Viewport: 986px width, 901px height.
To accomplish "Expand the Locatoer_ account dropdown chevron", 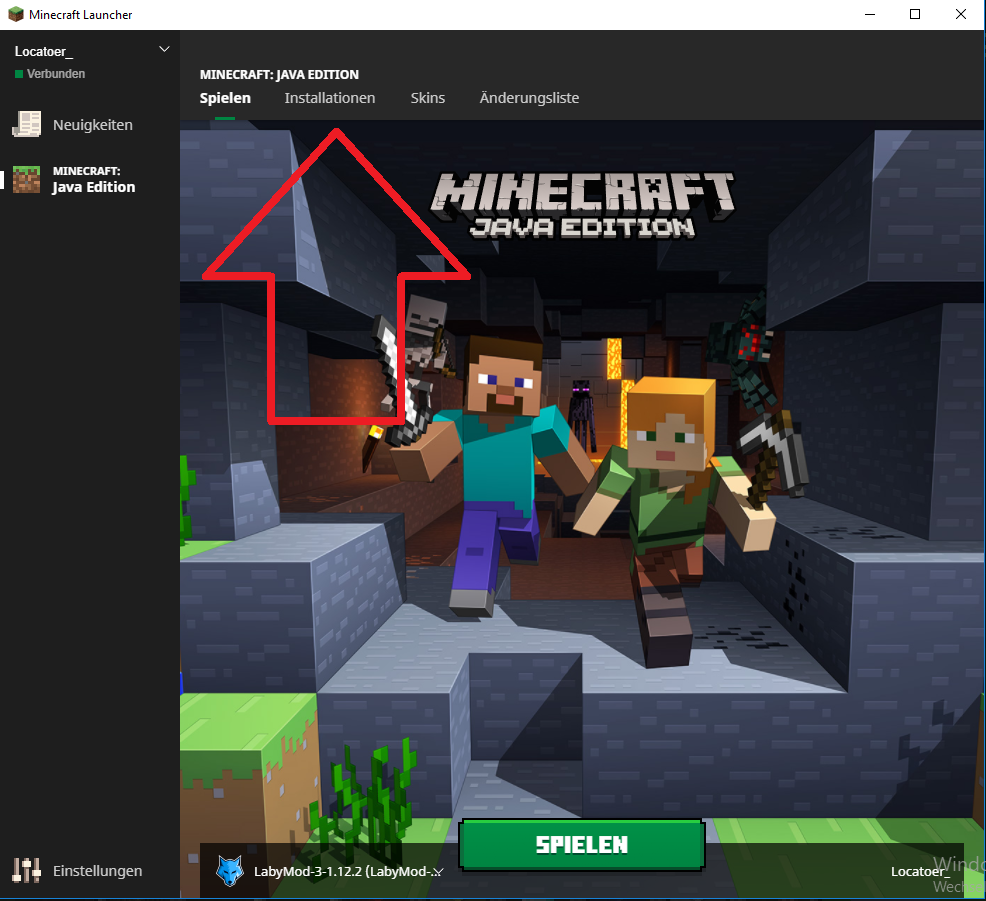I will pyautogui.click(x=164, y=49).
